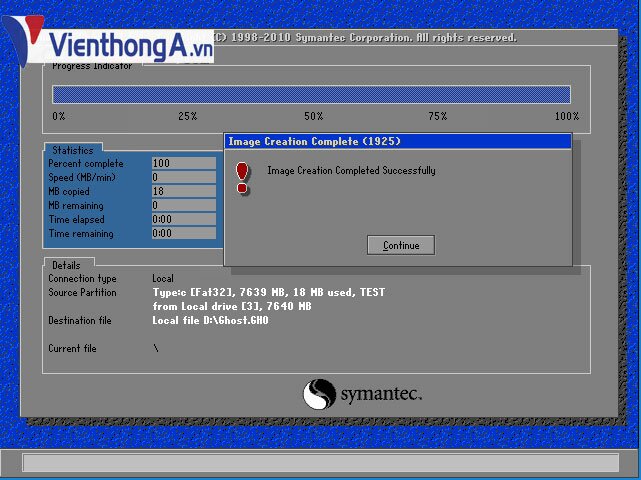Viewport: 641px width, 480px height.
Task: Click the MB copied value 18
Action: tap(184, 191)
